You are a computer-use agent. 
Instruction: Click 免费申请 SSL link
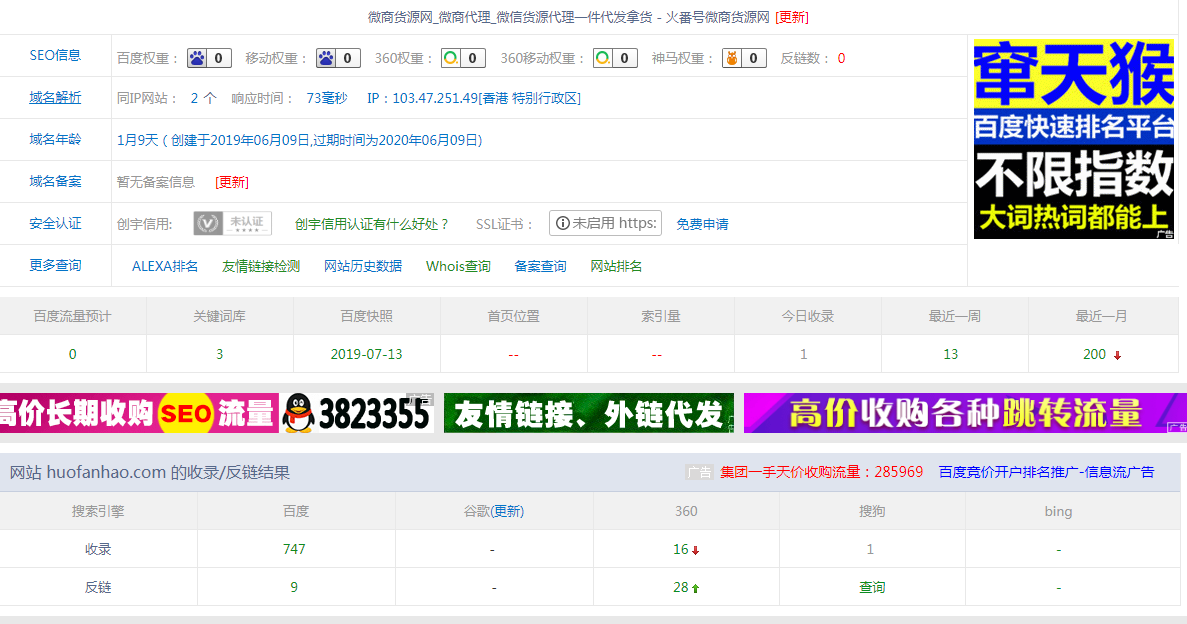pos(703,224)
